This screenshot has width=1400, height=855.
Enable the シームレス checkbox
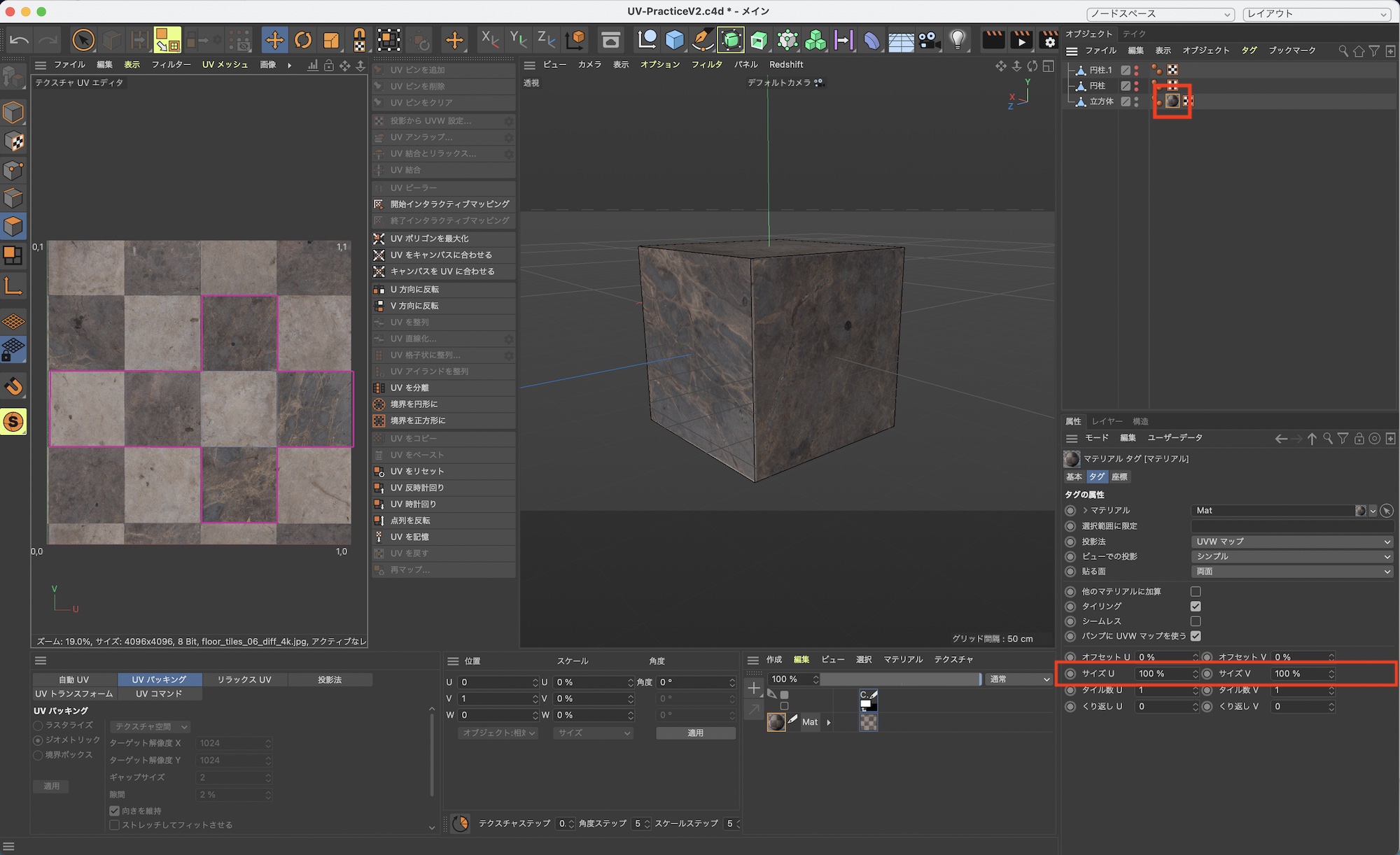(x=1196, y=621)
